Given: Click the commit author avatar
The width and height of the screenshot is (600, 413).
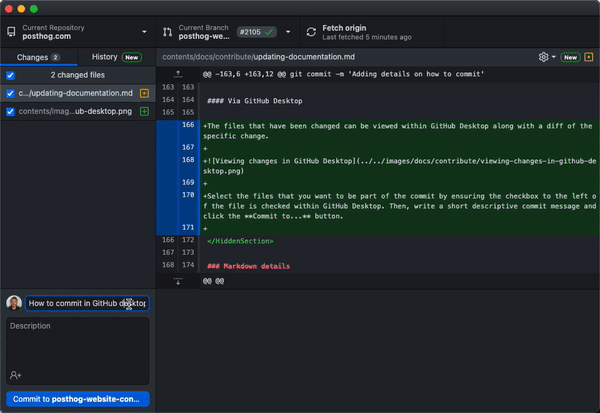Looking at the screenshot, I should coord(14,303).
